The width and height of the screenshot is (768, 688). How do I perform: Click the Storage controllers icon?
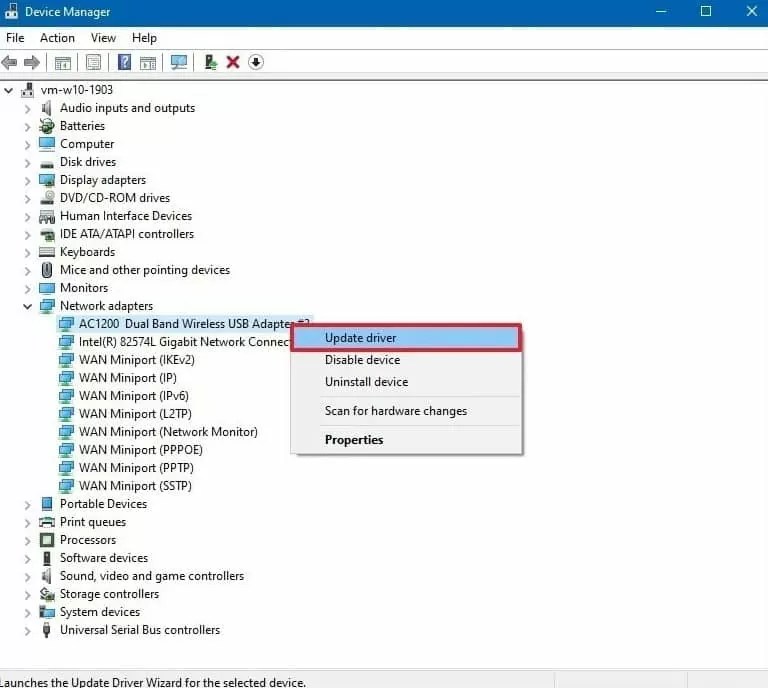(47, 594)
